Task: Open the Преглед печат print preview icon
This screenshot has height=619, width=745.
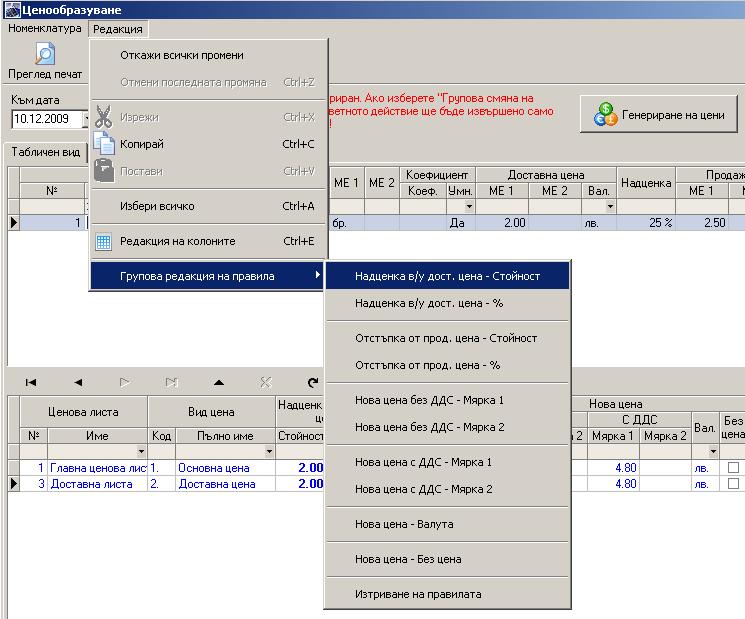Action: [x=45, y=53]
